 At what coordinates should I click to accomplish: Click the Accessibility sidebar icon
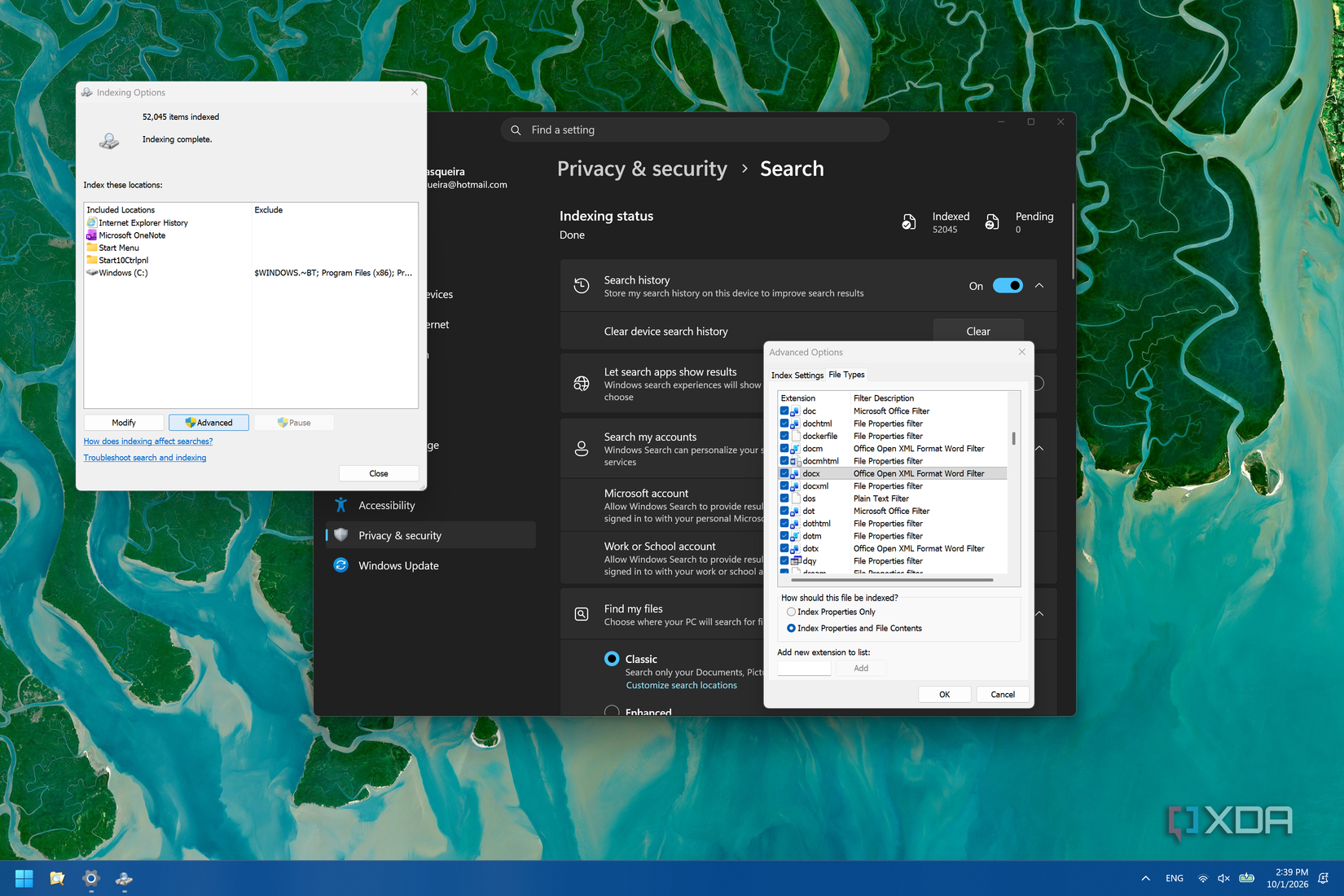(341, 505)
